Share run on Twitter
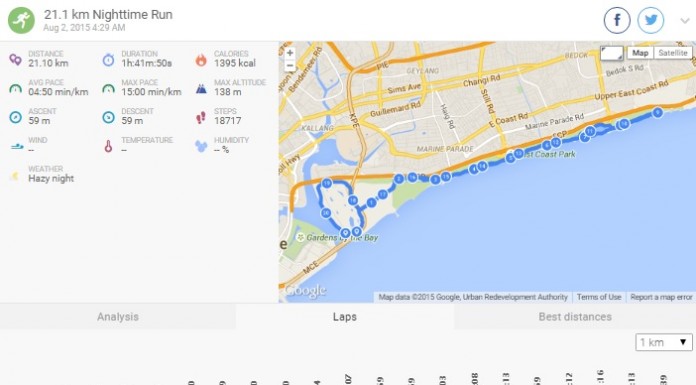 (651, 20)
